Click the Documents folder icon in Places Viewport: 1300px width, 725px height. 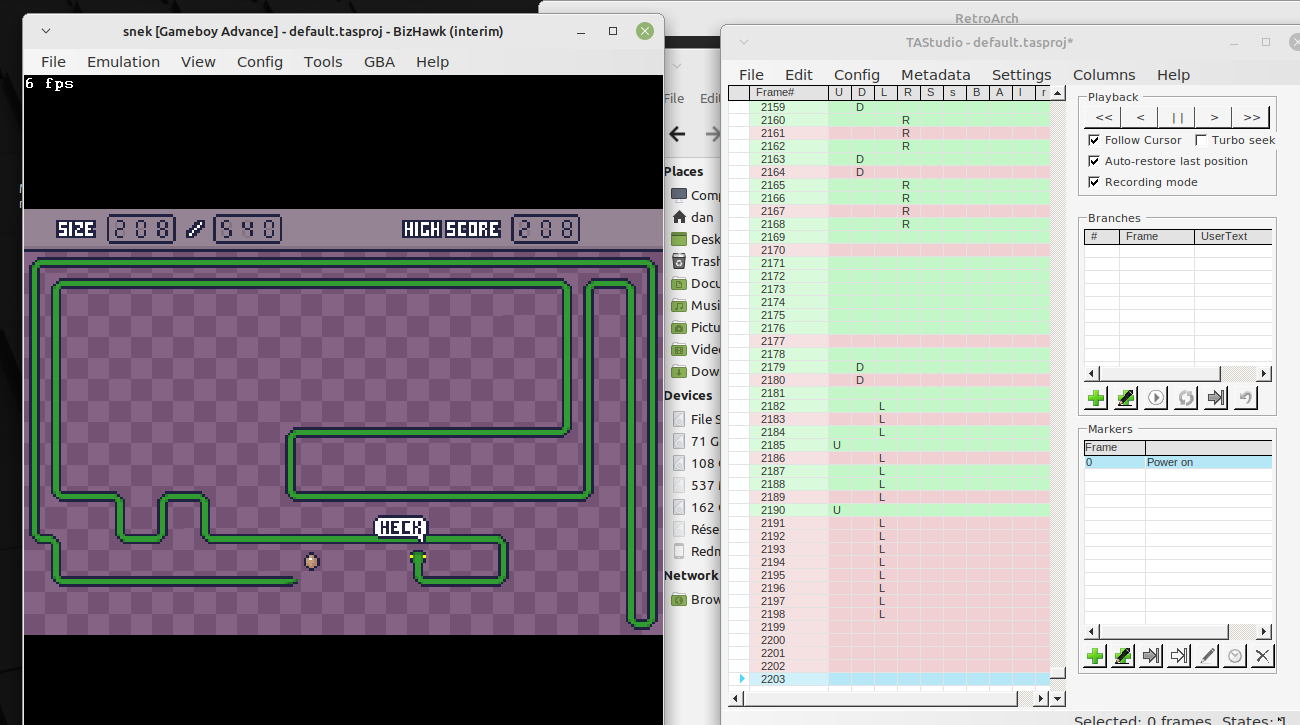tap(679, 283)
